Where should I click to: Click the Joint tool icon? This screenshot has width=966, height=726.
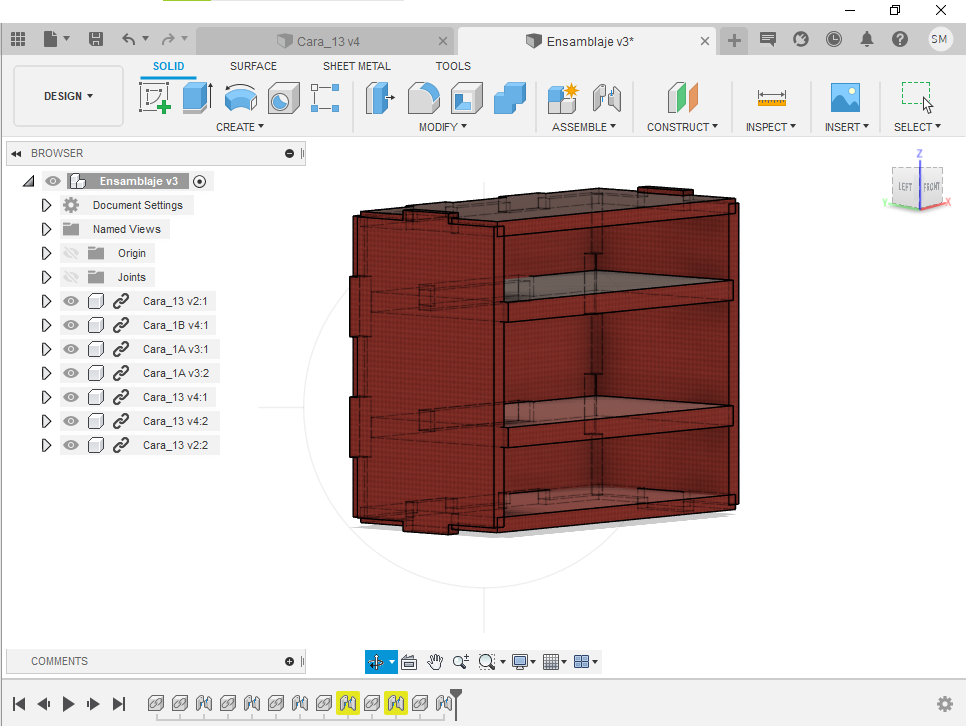(607, 97)
